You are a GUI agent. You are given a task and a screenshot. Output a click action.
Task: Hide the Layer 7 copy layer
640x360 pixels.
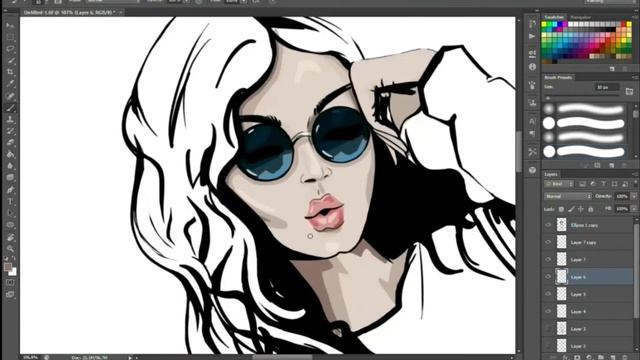click(x=548, y=242)
